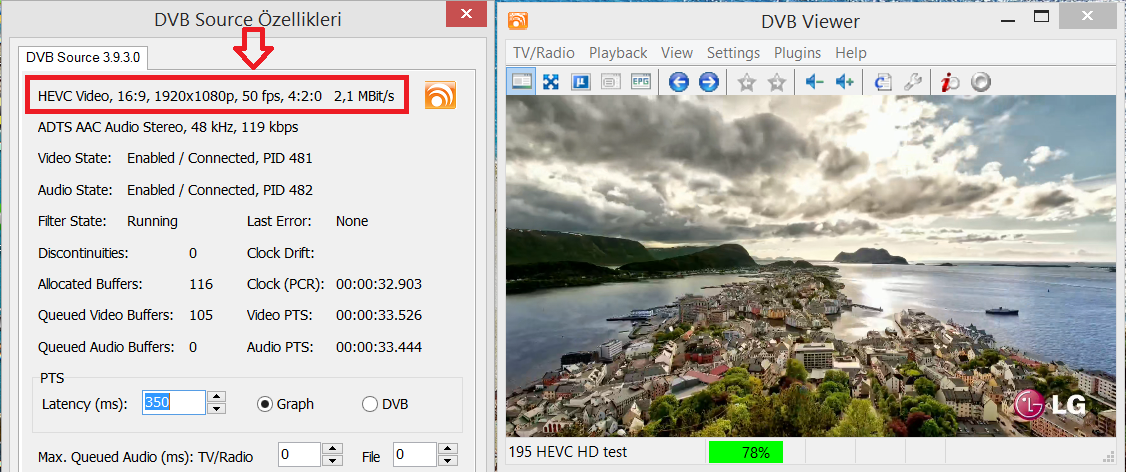Open the TV/Radio menu
Image resolution: width=1126 pixels, height=472 pixels.
pos(544,52)
